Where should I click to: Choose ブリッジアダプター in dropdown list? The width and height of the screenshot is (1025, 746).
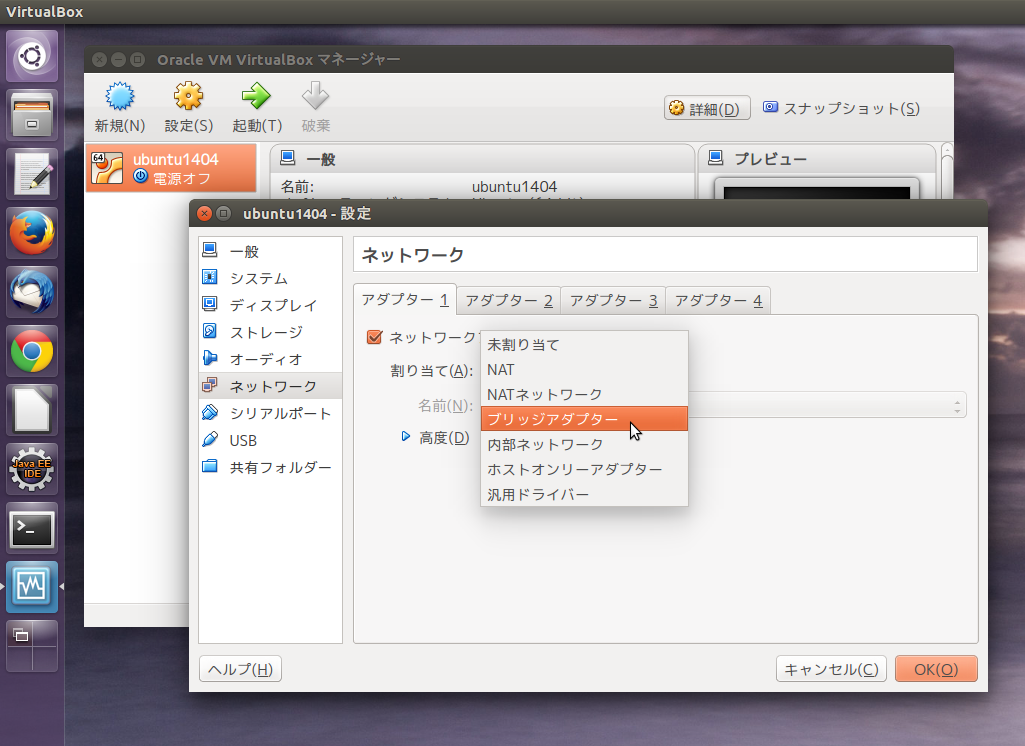pos(584,419)
